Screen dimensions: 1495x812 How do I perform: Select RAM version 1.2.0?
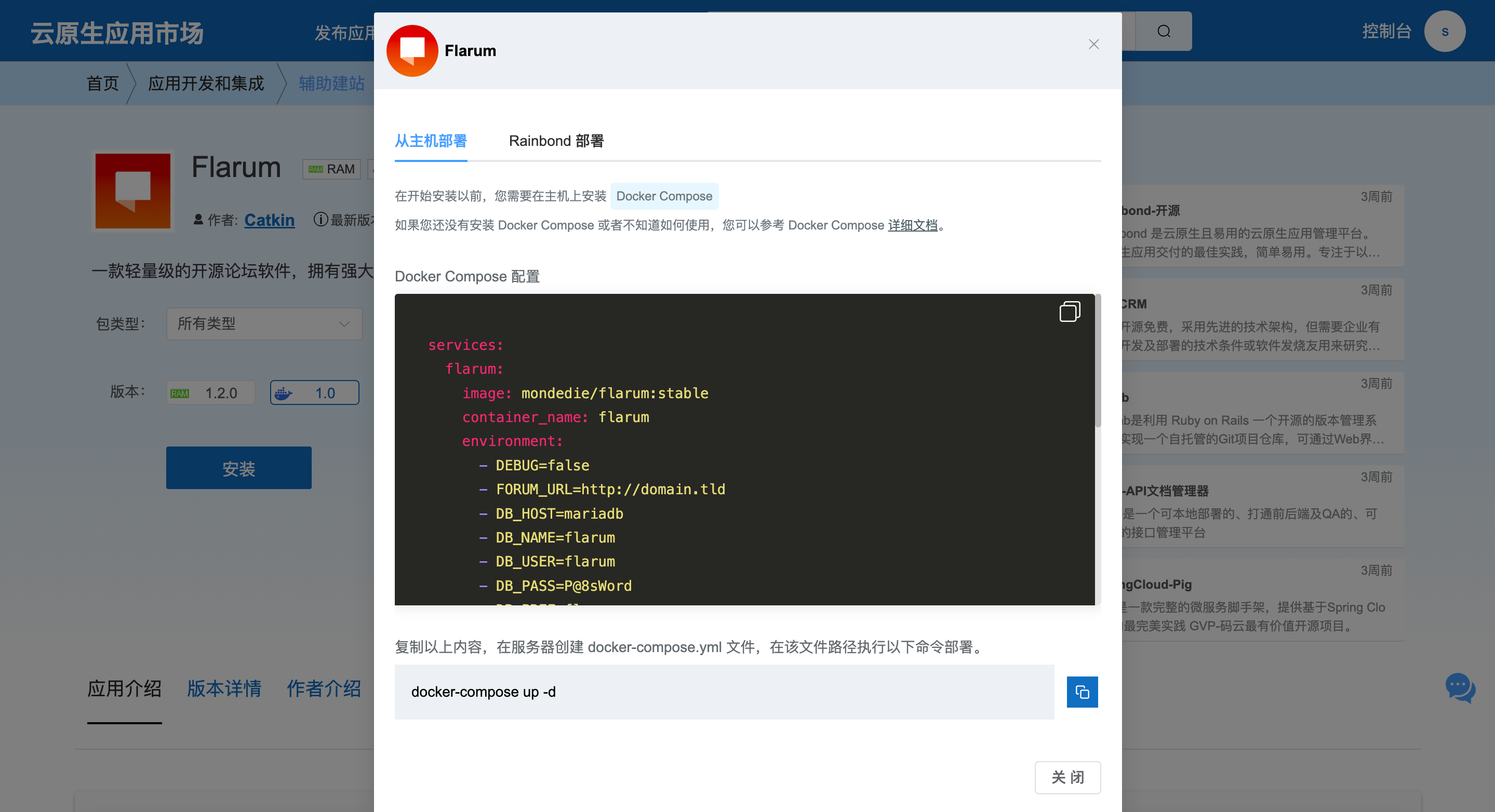coord(210,393)
